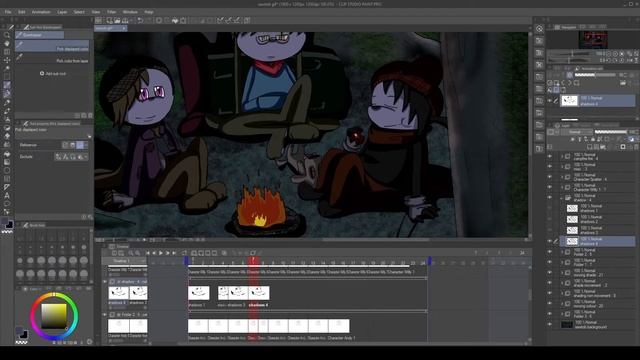Screen dimensions: 640x360
Task: Hide the bottom background layer
Action: click(550, 324)
